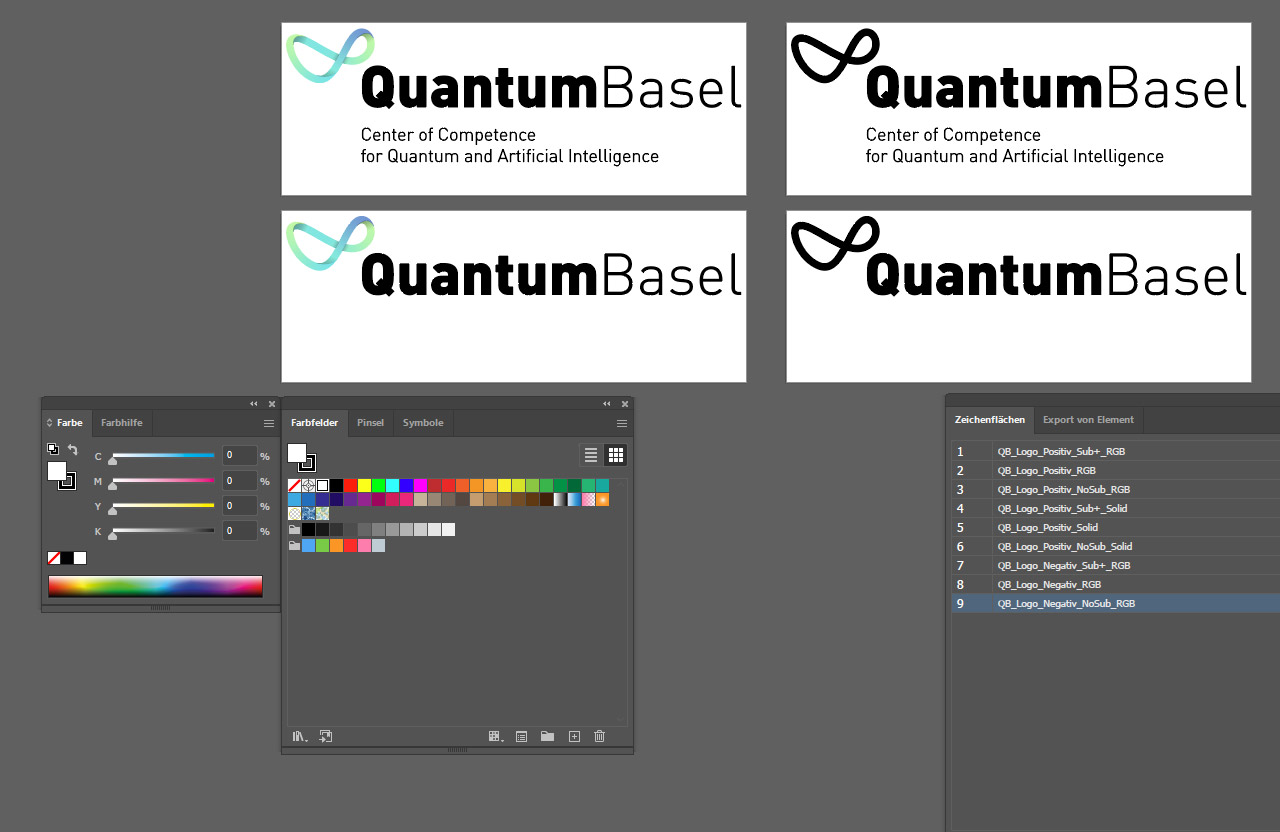The image size is (1280, 832).
Task: Open the Export von Element tab
Action: click(1088, 419)
